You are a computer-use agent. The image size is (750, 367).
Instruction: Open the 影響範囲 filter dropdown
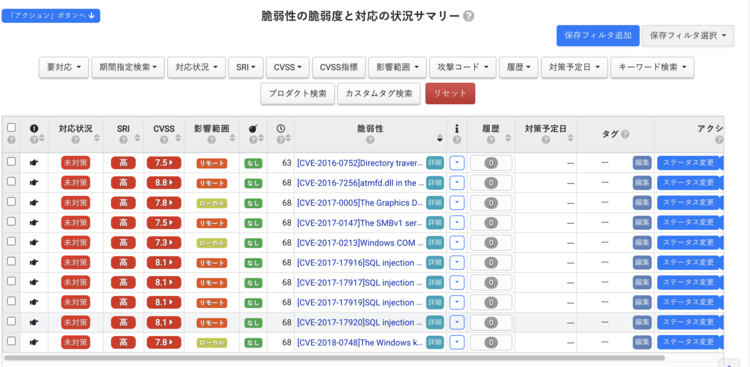point(397,67)
